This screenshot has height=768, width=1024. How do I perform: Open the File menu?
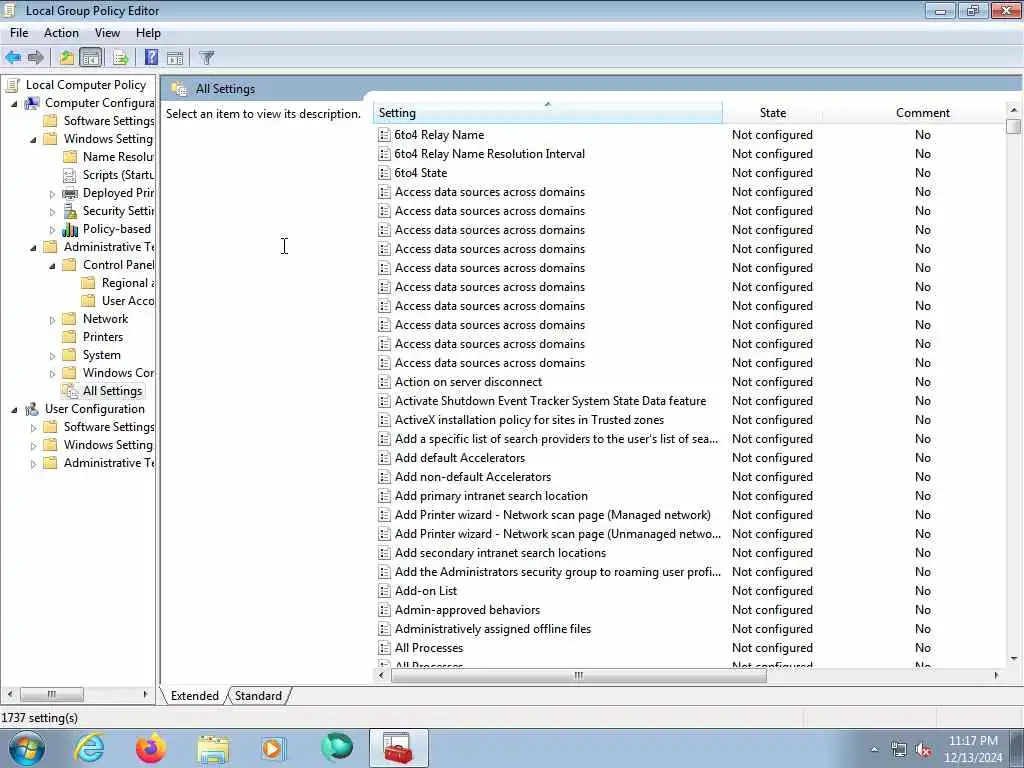[x=19, y=33]
